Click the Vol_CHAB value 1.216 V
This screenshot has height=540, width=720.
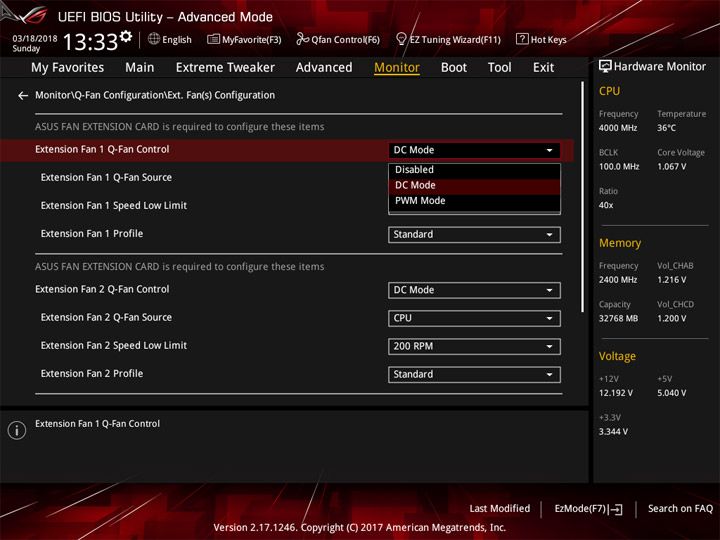pyautogui.click(x=672, y=280)
